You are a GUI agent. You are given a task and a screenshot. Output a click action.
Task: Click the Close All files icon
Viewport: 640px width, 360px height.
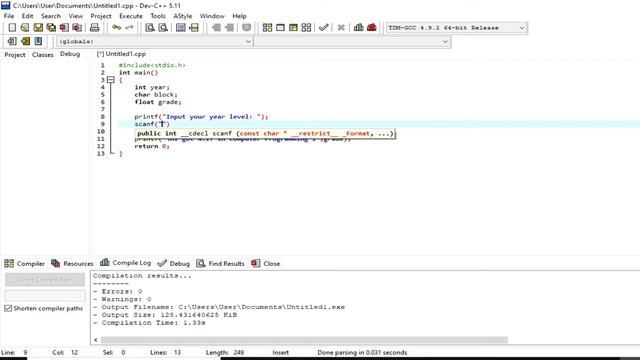click(x=77, y=27)
